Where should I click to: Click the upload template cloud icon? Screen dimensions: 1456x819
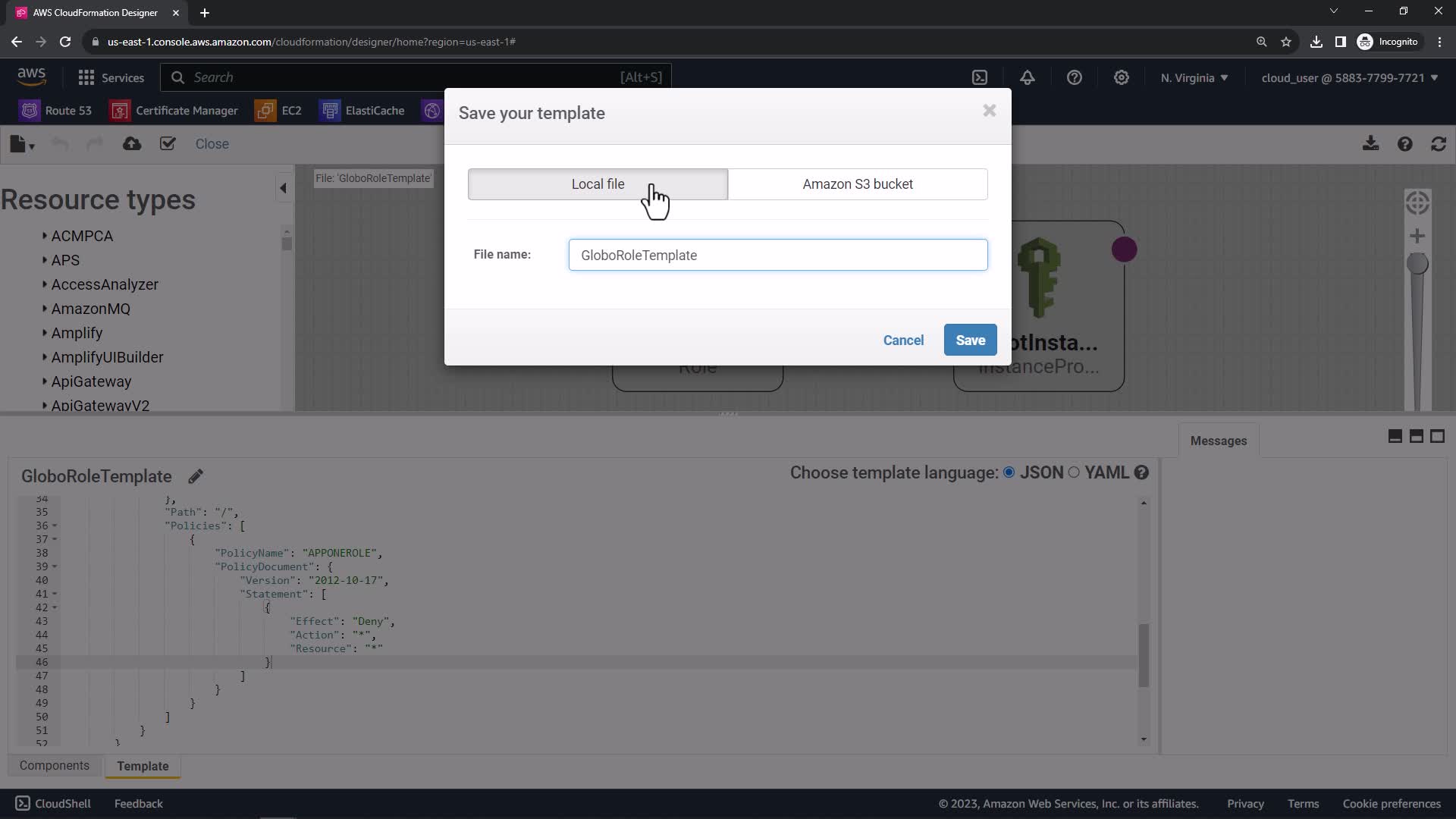(132, 144)
